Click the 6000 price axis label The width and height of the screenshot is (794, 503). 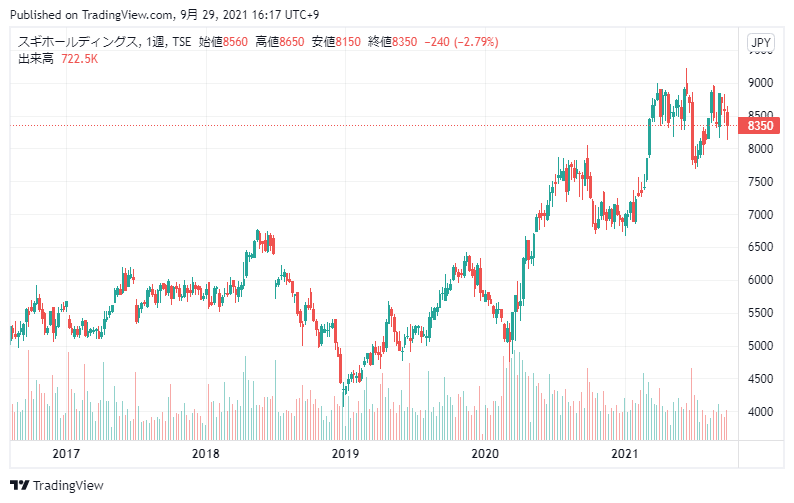[761, 280]
